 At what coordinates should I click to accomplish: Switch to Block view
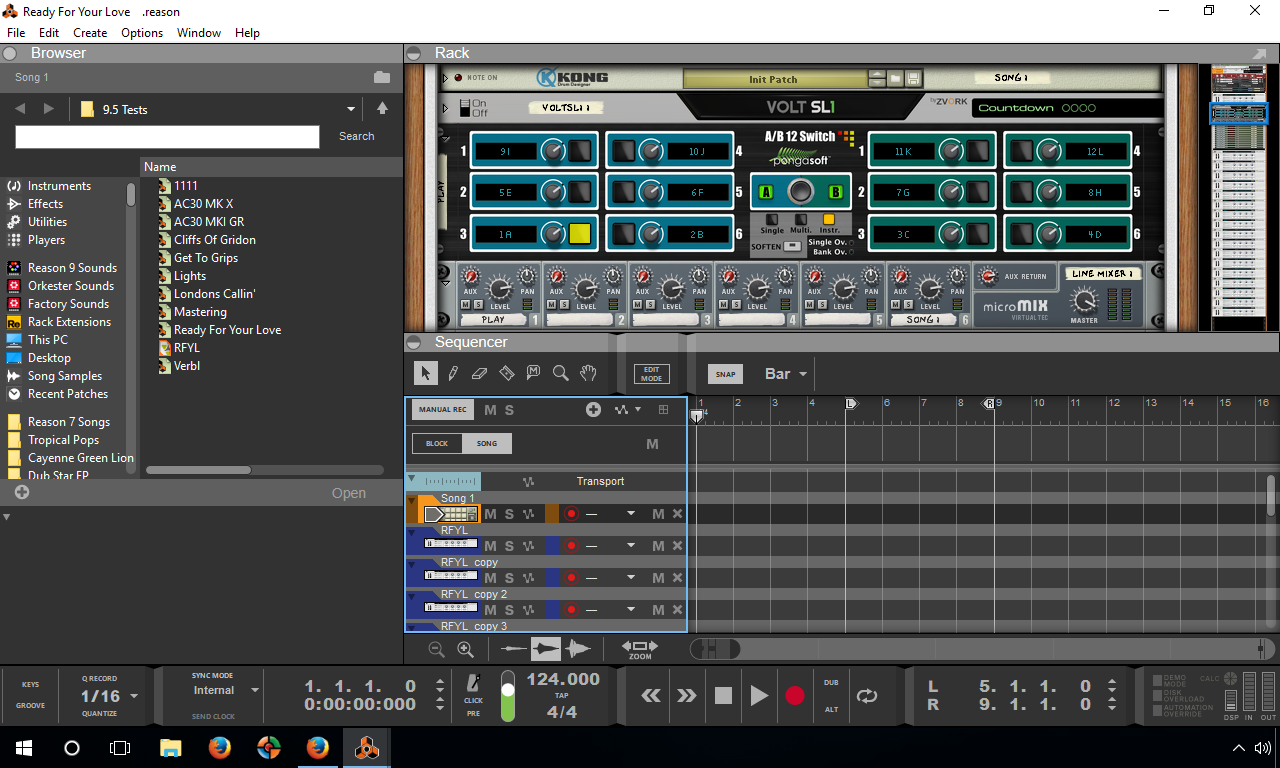coord(437,444)
